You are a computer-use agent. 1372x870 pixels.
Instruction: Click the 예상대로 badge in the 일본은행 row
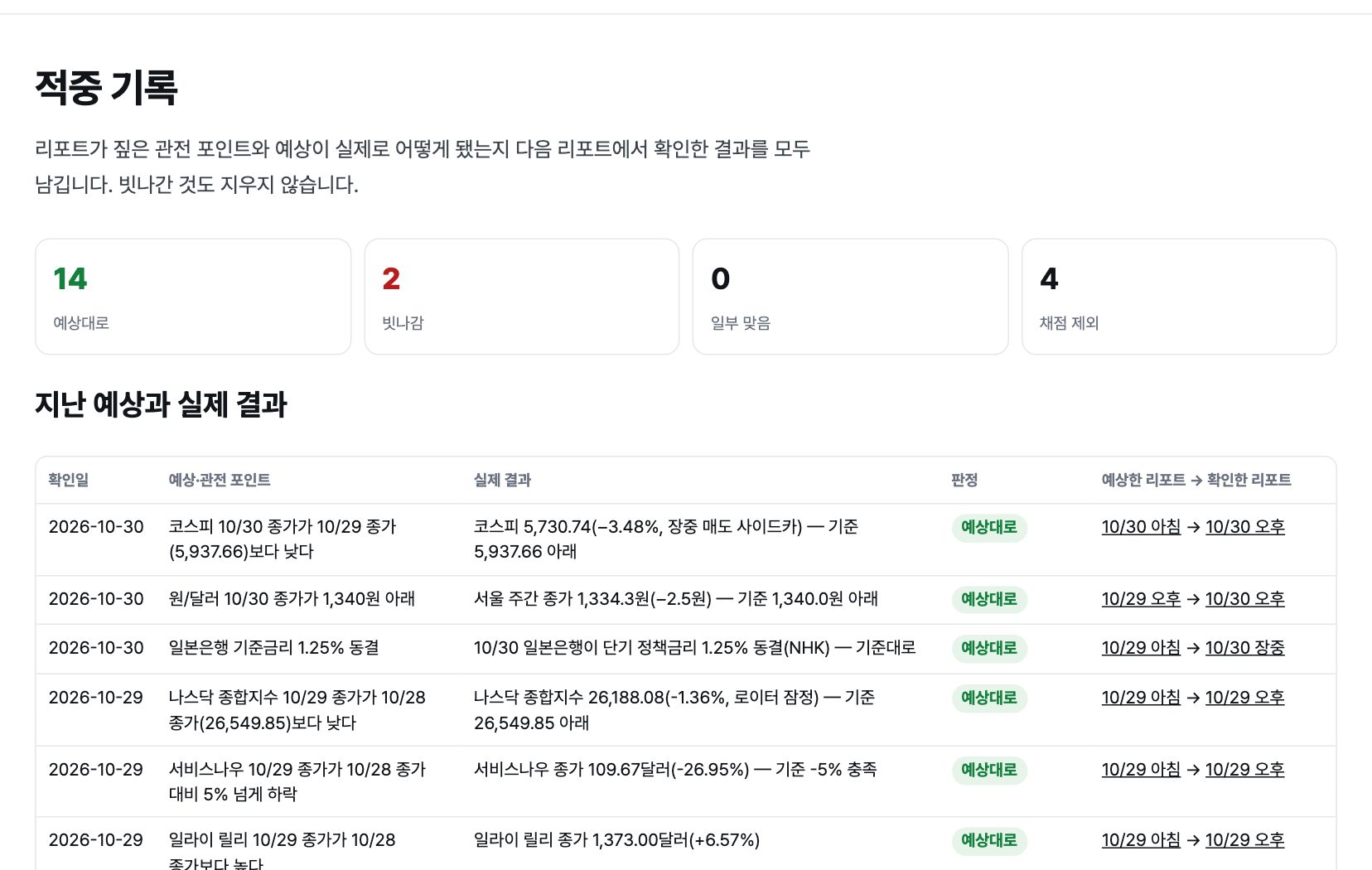tap(989, 649)
